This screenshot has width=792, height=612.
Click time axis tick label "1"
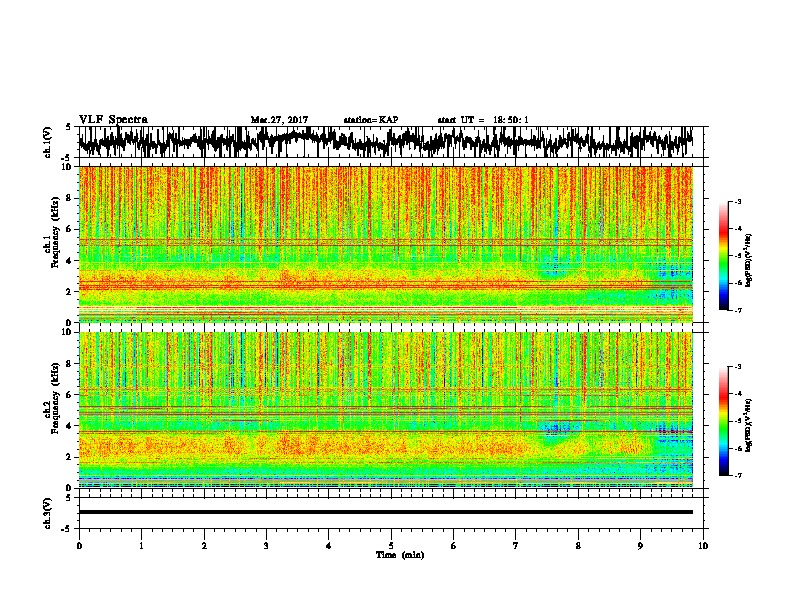(141, 546)
